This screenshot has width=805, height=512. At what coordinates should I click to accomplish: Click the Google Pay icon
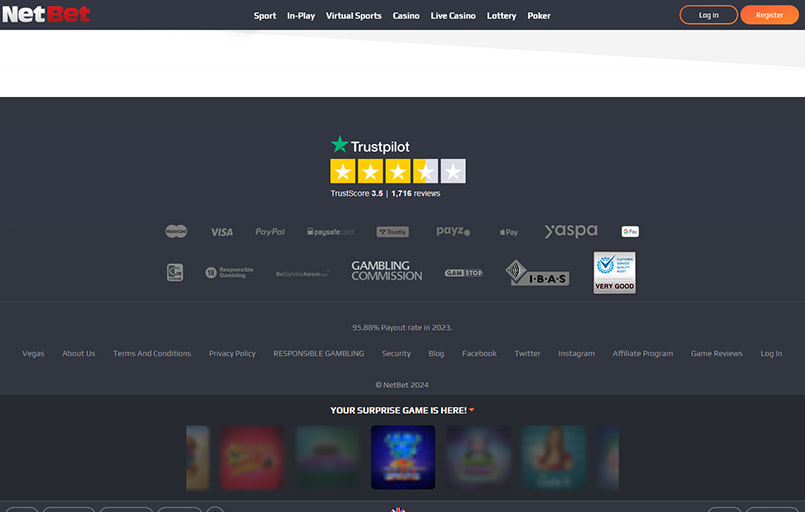tap(630, 232)
